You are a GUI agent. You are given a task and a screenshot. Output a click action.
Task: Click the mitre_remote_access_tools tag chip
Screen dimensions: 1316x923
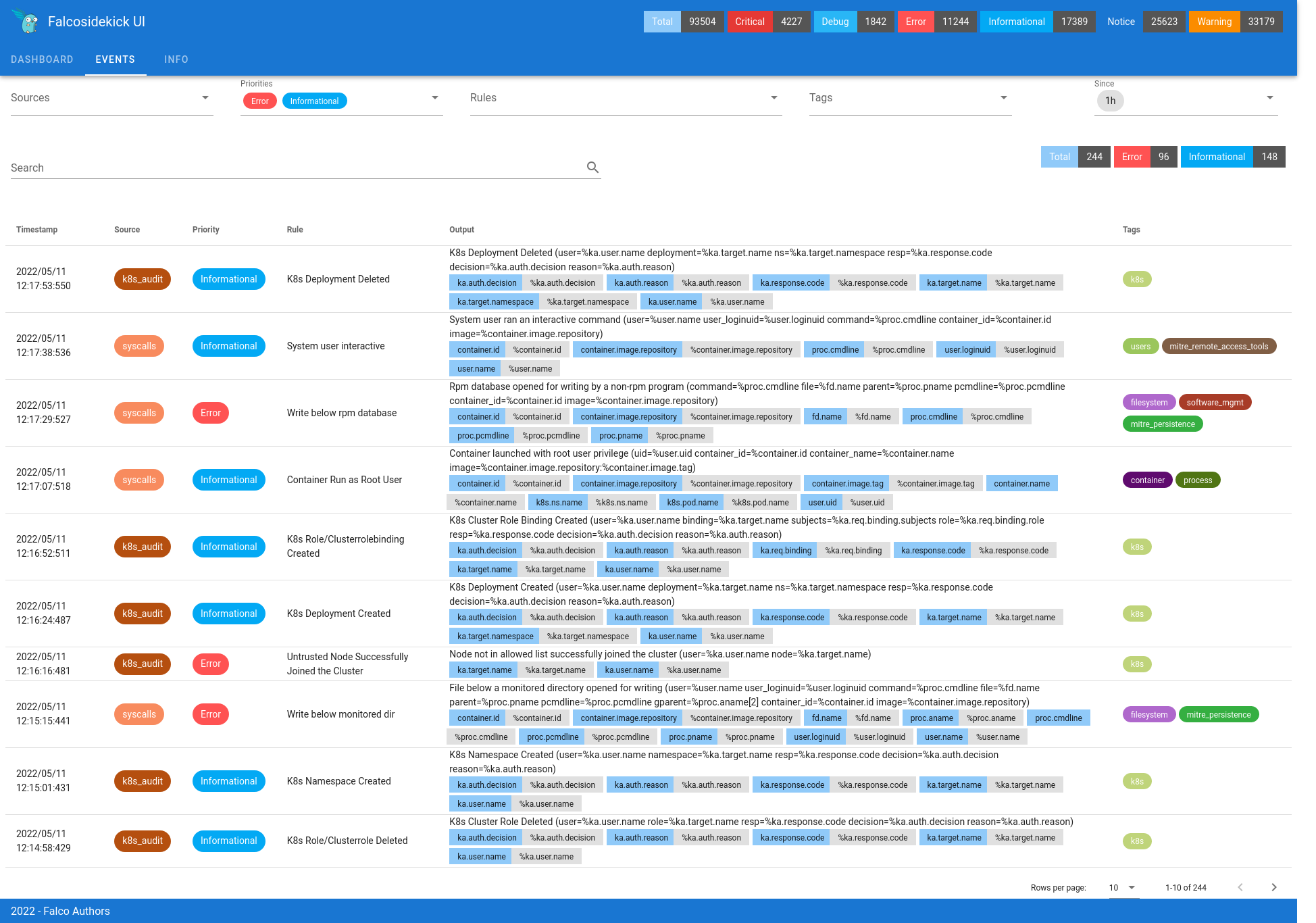pyautogui.click(x=1218, y=347)
